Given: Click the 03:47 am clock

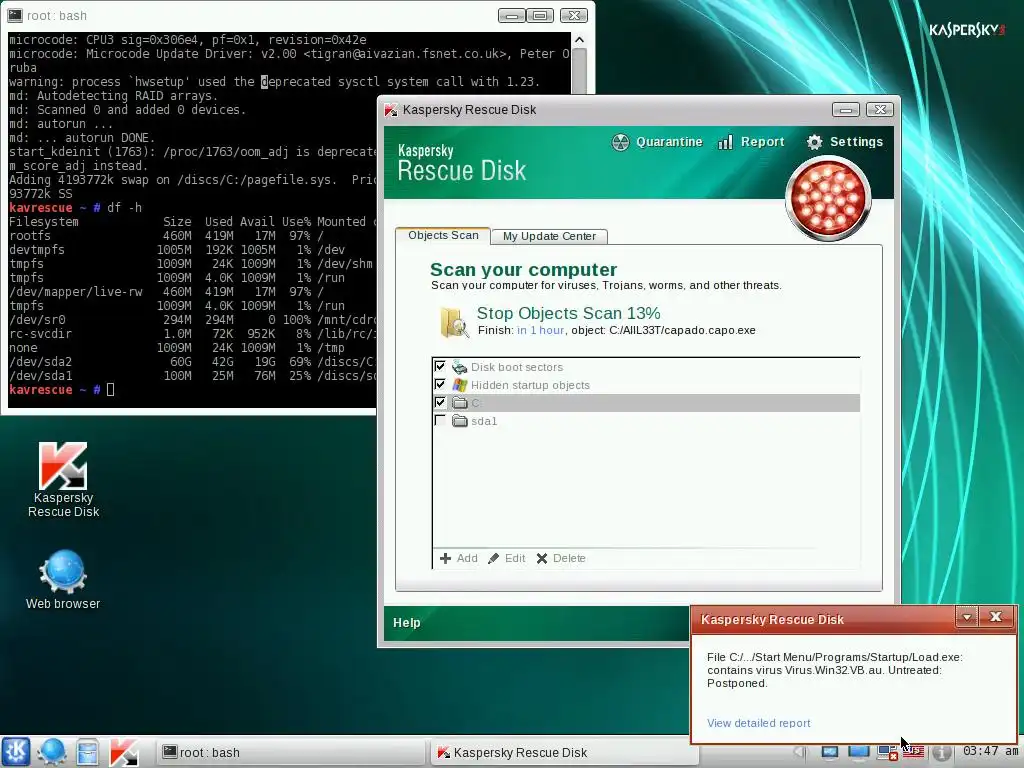Looking at the screenshot, I should point(990,751).
